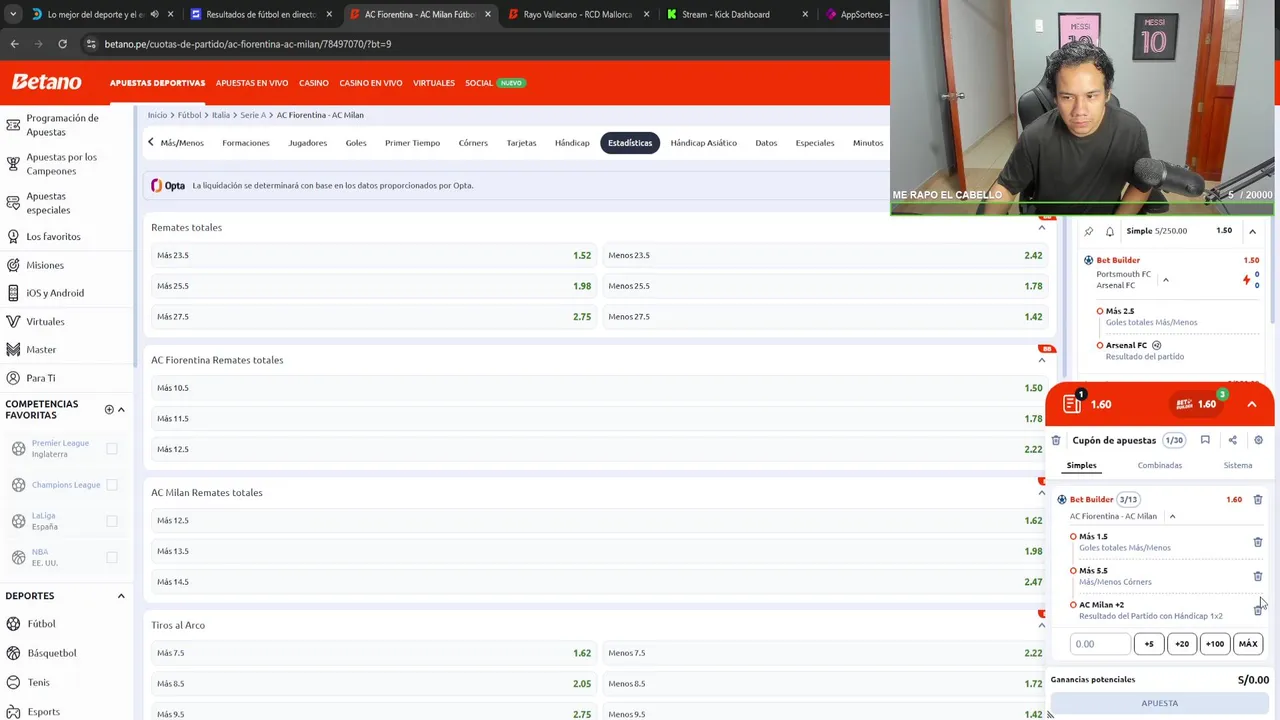Select the Fútbol sport icon
The width and height of the screenshot is (1280, 720).
(13, 624)
